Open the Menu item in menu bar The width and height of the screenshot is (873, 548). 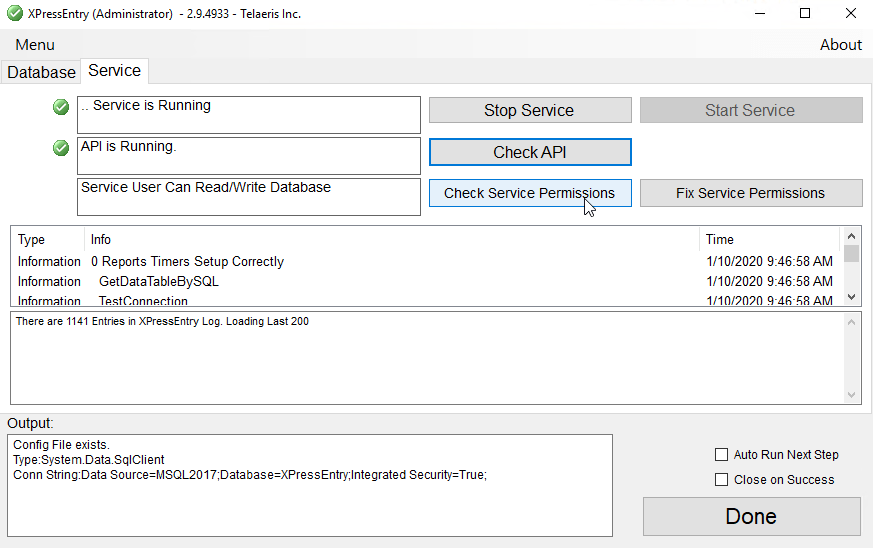pyautogui.click(x=35, y=45)
